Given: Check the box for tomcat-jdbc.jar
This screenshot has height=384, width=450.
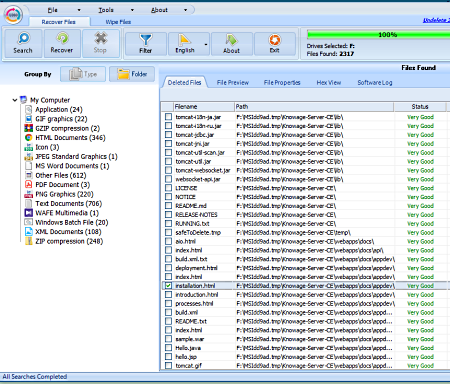Looking at the screenshot, I should 168,135.
